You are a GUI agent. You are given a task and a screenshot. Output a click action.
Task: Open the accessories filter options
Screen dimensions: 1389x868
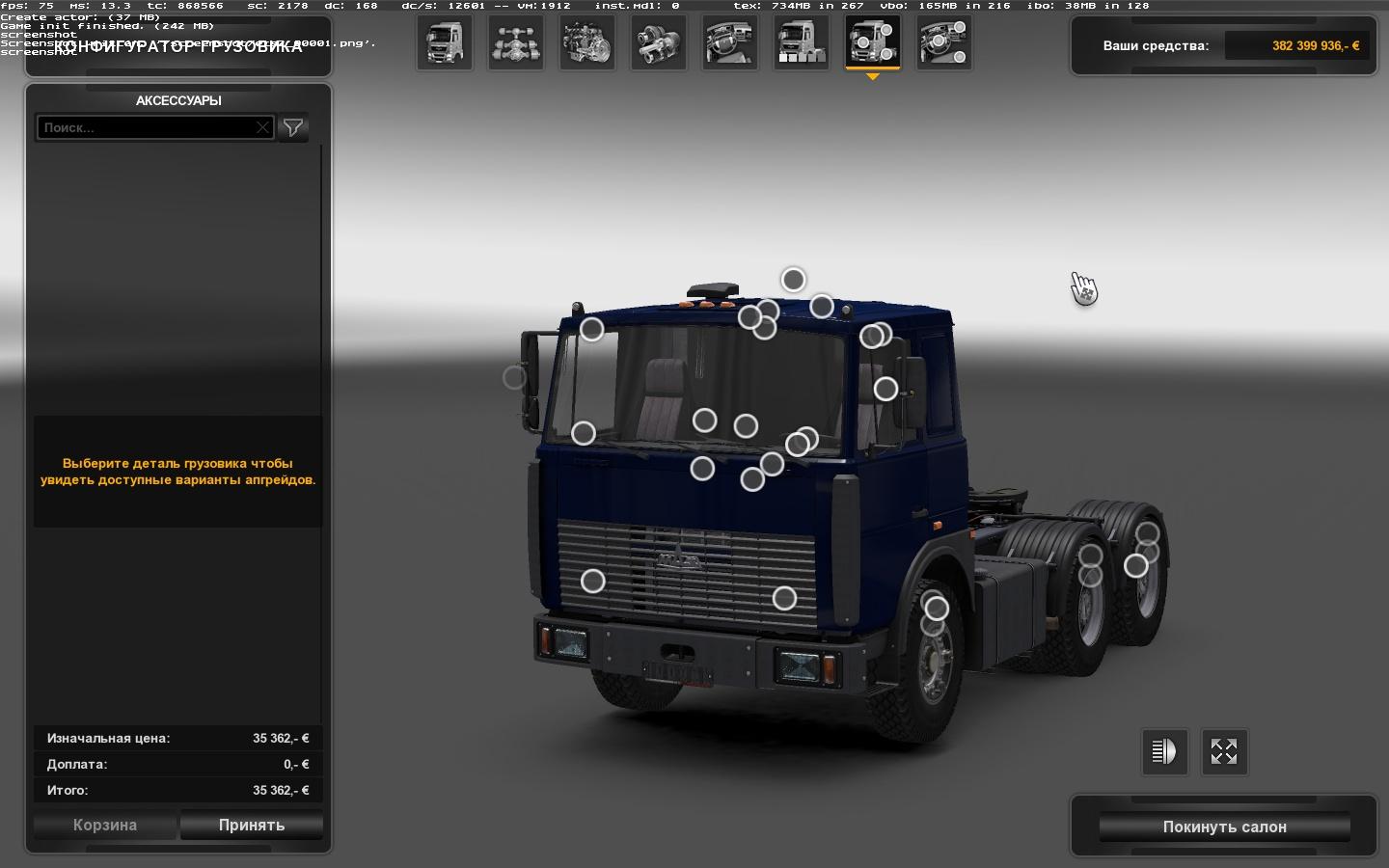(x=293, y=127)
